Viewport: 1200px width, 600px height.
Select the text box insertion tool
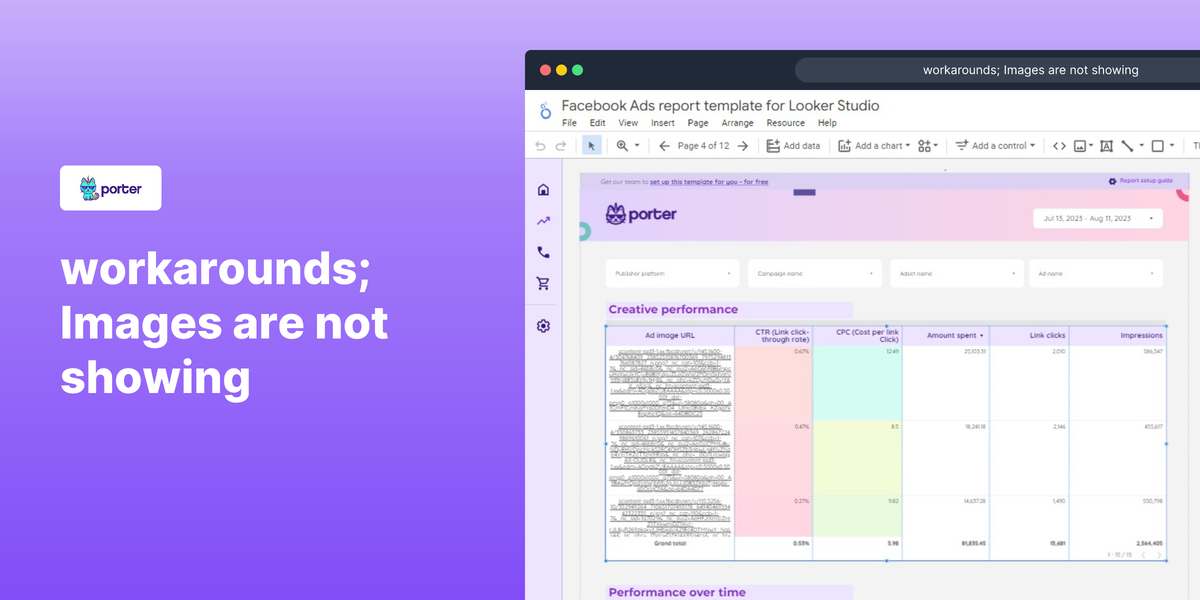tap(1106, 145)
